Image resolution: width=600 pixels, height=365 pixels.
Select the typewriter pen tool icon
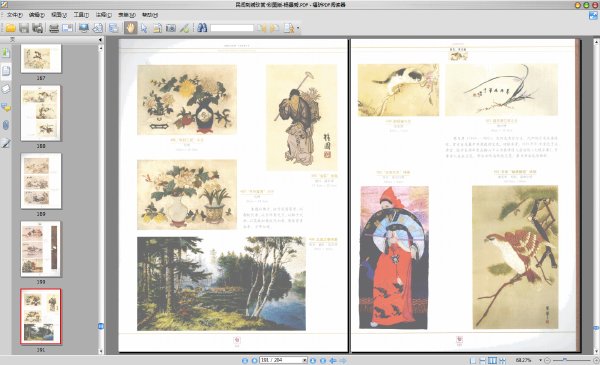(x=184, y=28)
